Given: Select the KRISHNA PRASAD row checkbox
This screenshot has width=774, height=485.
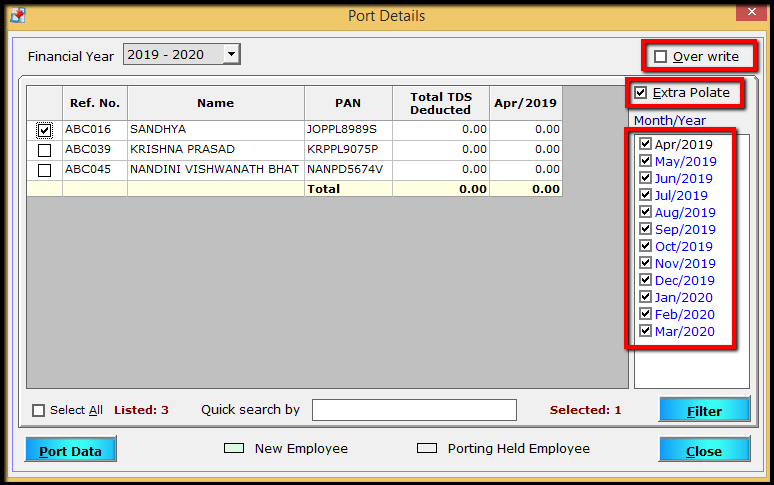Looking at the screenshot, I should point(44,150).
